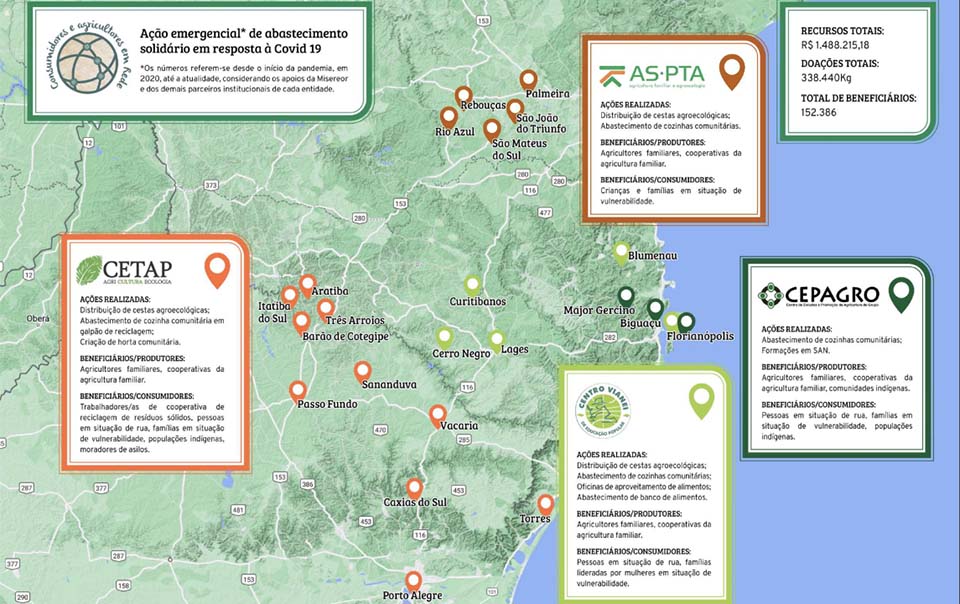Click 'AÇÕES REALIZADAS:' in the CETAP card
This screenshot has height=604, width=960.
coord(114,300)
